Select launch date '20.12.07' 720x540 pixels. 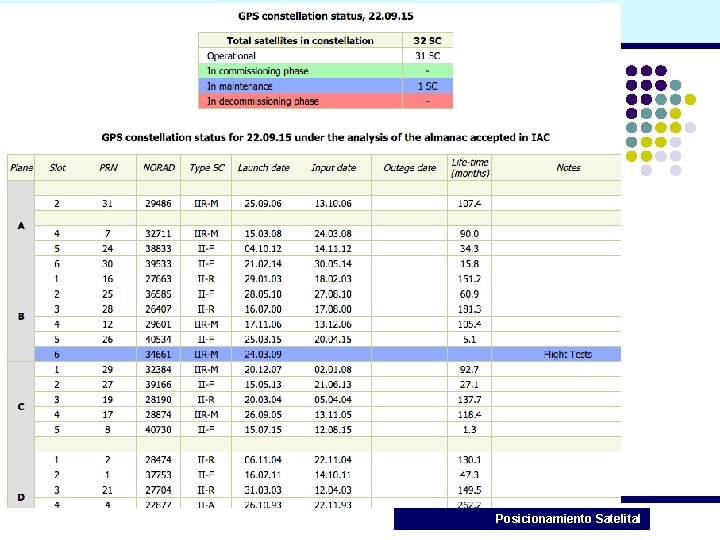pyautogui.click(x=263, y=370)
